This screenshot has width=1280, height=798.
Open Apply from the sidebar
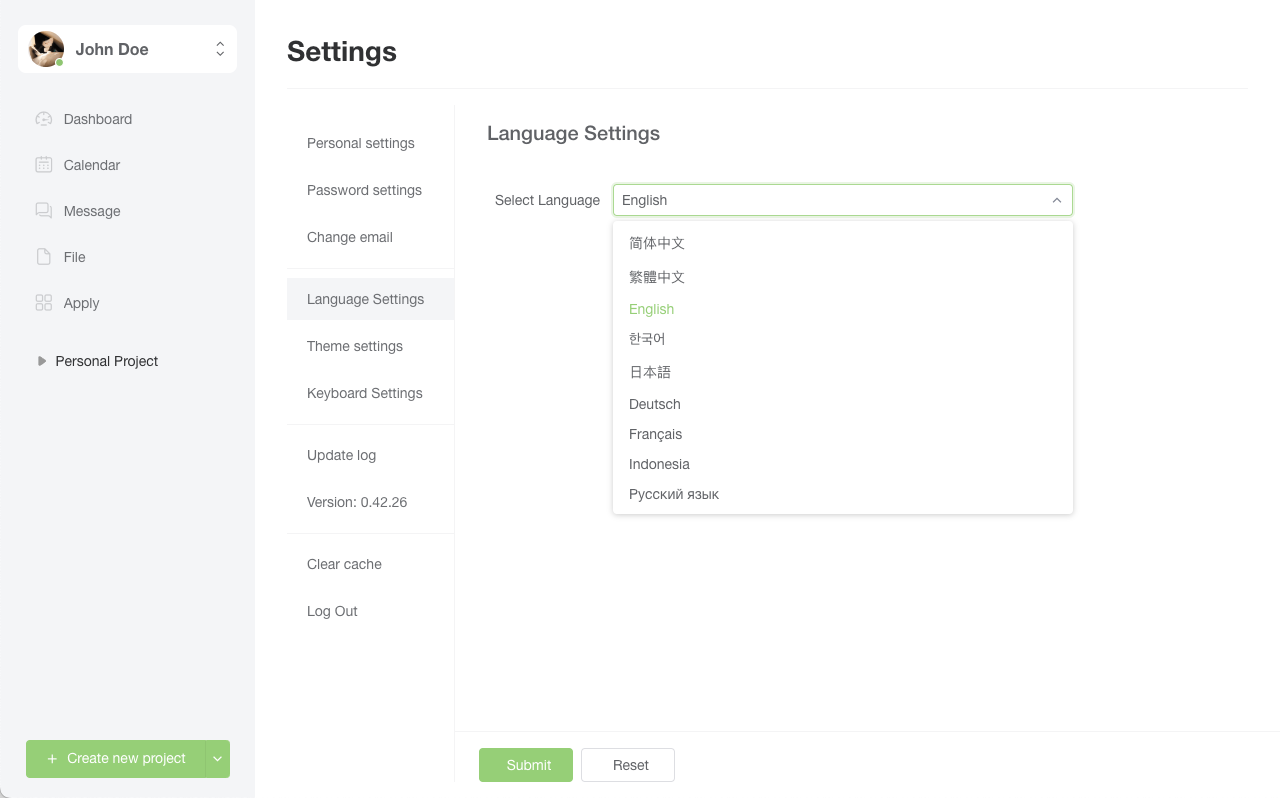[127, 303]
